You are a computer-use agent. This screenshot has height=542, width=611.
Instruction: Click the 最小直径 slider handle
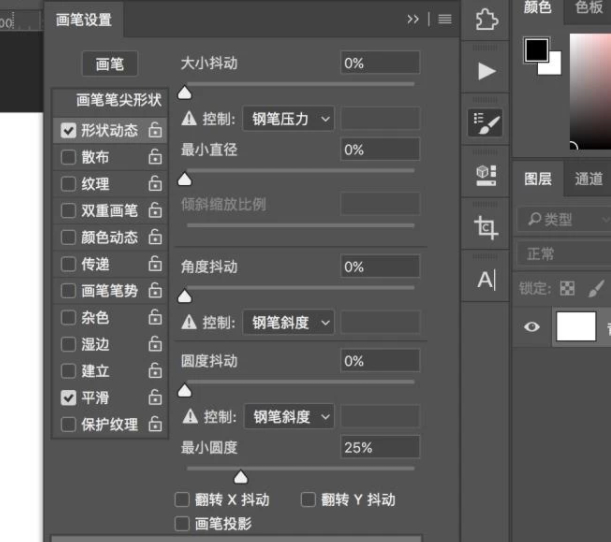click(x=184, y=179)
